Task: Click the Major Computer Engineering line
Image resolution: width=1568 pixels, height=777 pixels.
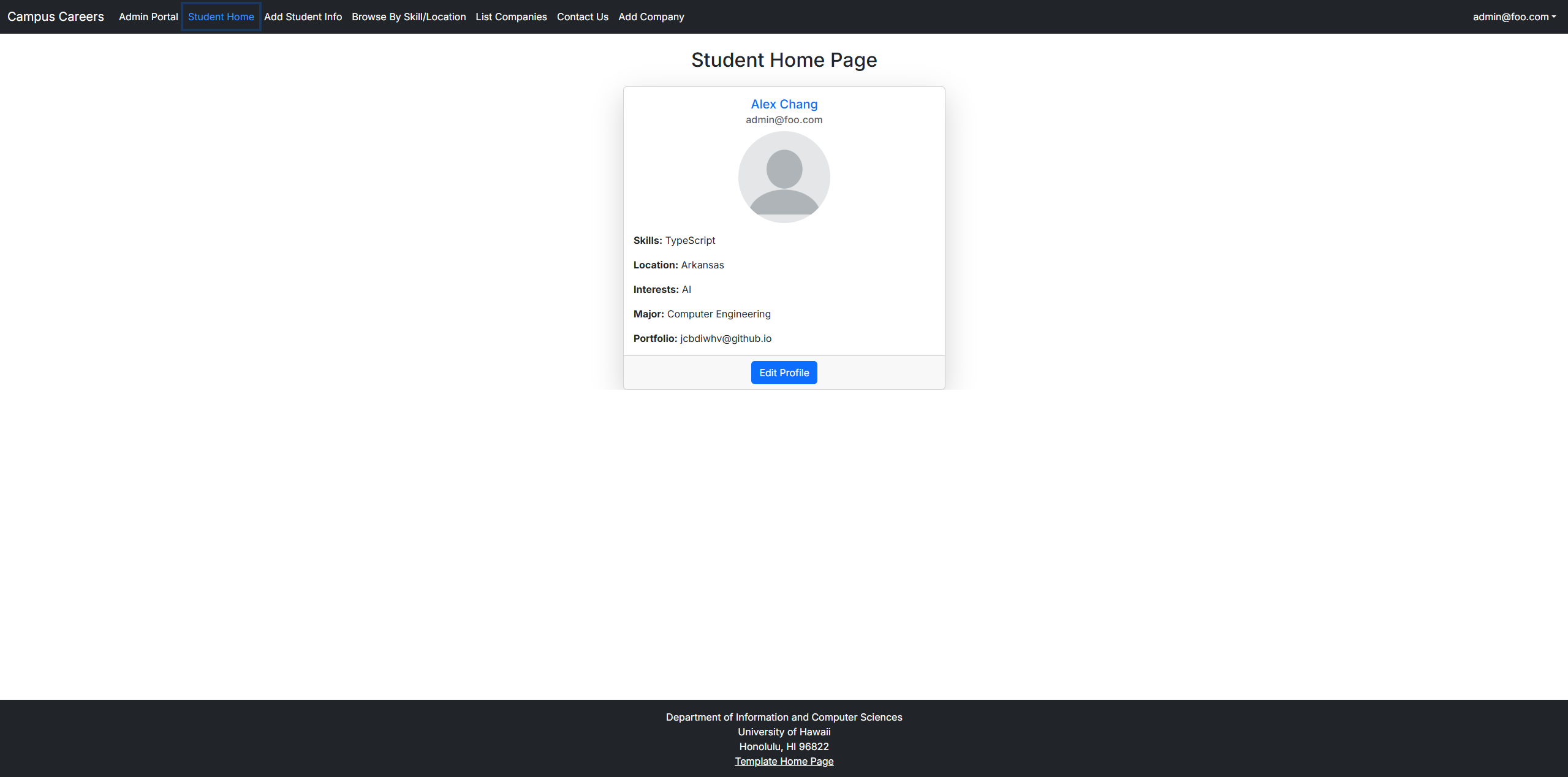Action: point(702,314)
